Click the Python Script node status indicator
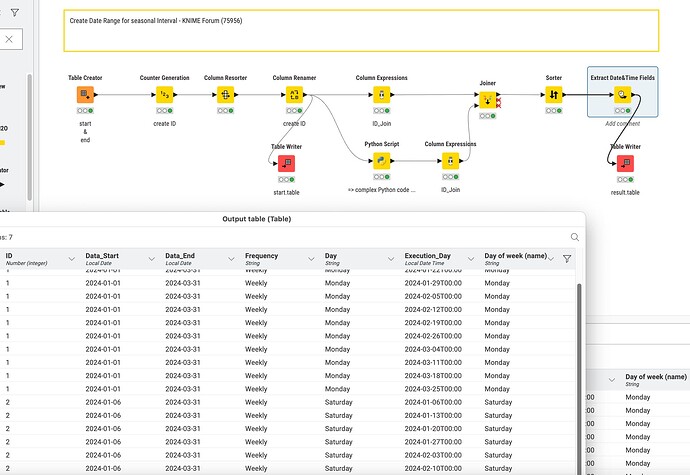Screen dimensions: 690x475 click(382, 177)
